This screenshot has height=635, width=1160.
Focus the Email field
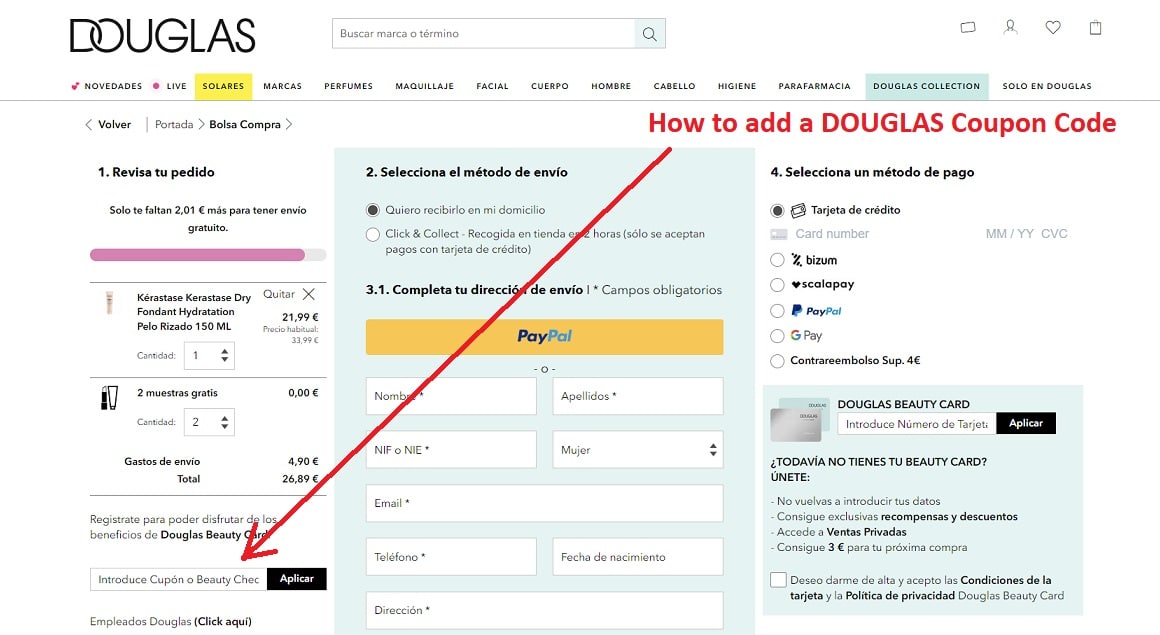coord(544,503)
